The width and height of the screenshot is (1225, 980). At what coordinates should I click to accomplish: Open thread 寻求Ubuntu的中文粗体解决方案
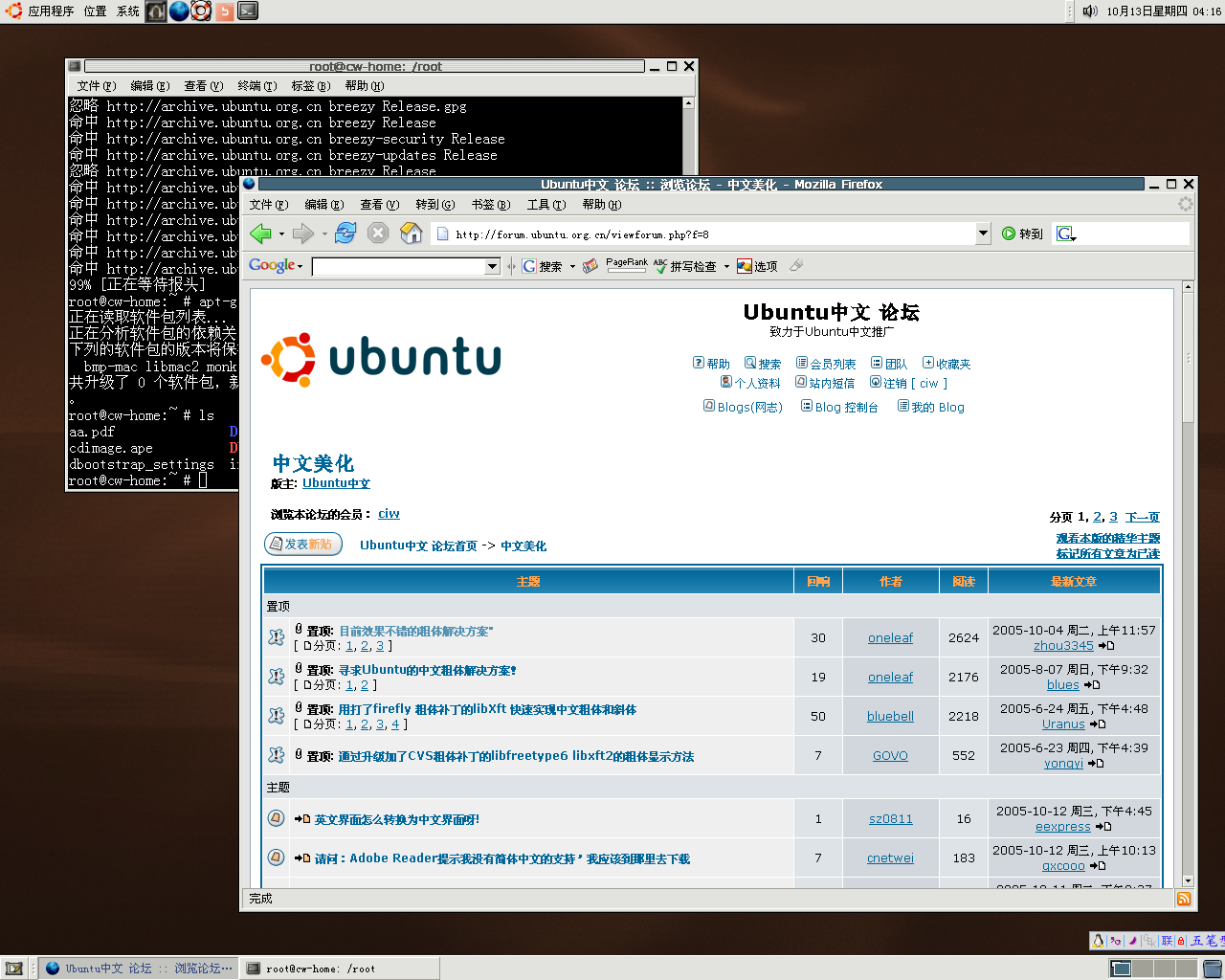click(x=428, y=670)
